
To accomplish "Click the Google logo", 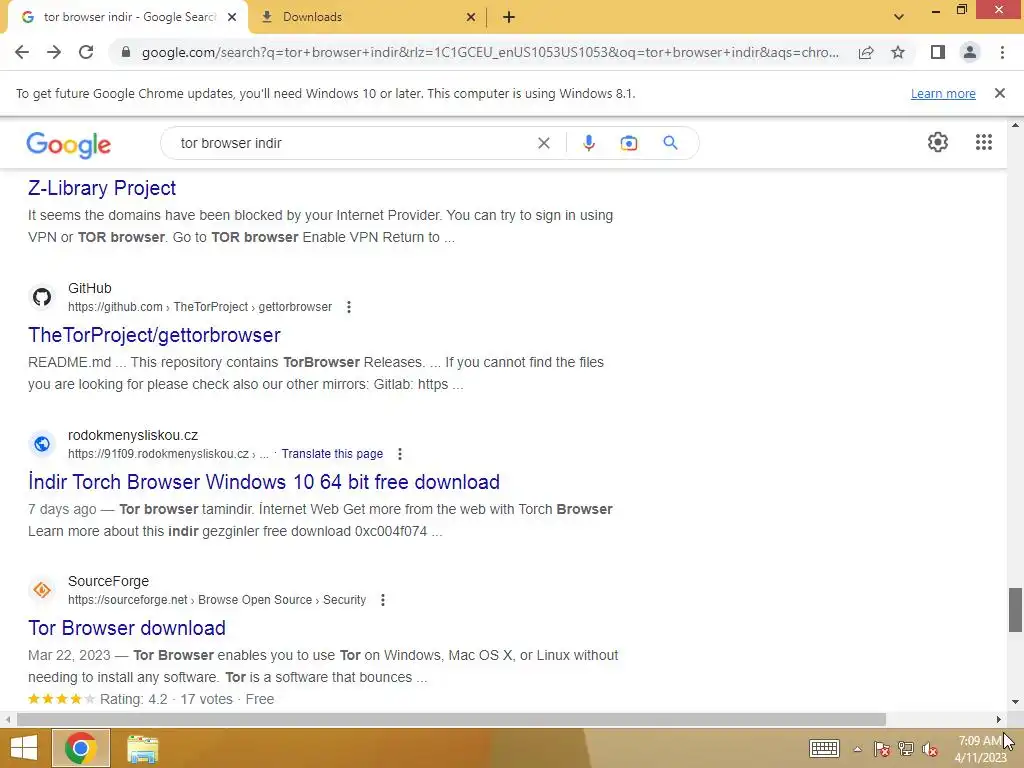I will click(x=69, y=144).
